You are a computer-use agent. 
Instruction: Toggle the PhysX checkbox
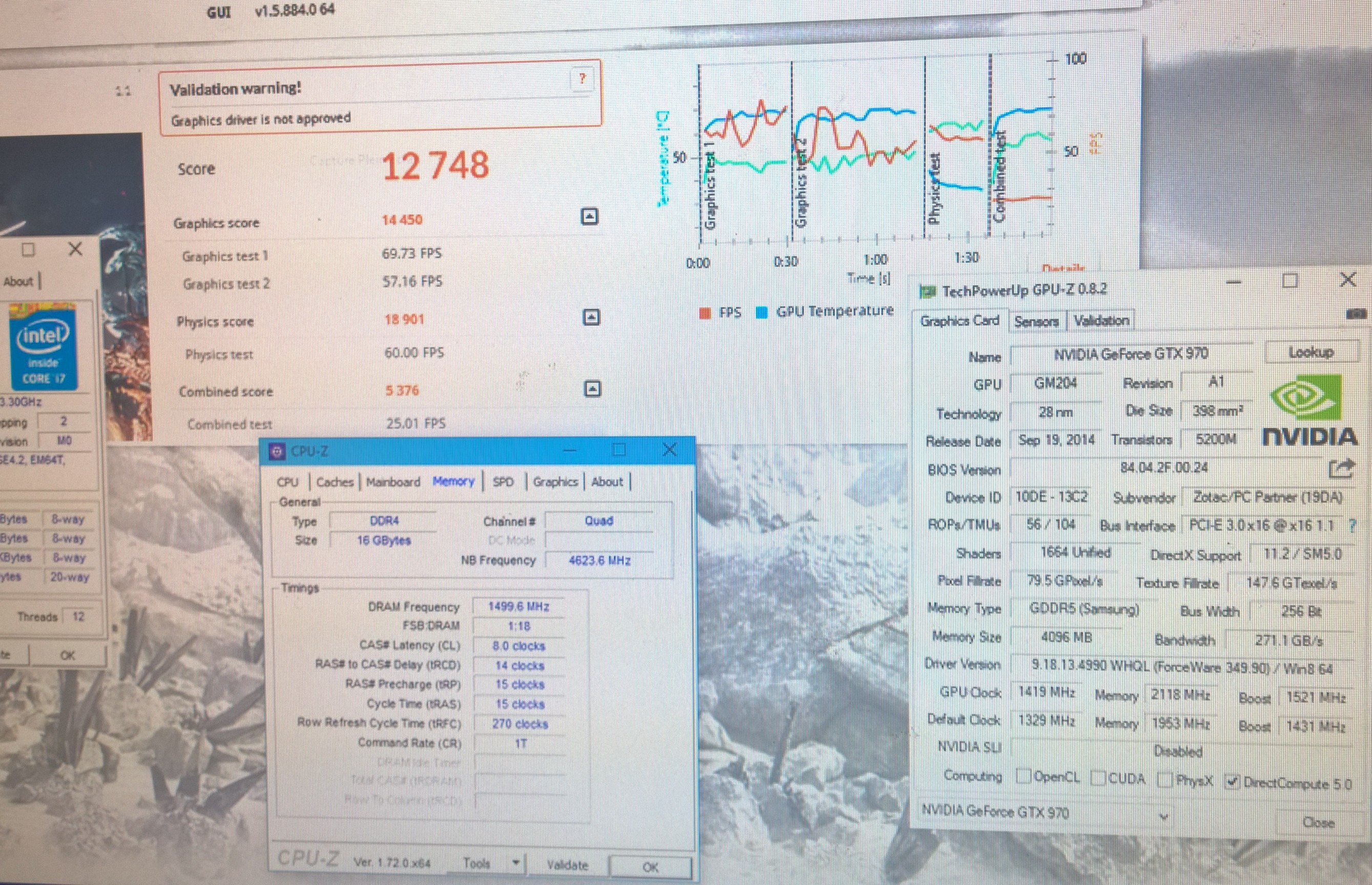point(1165,780)
